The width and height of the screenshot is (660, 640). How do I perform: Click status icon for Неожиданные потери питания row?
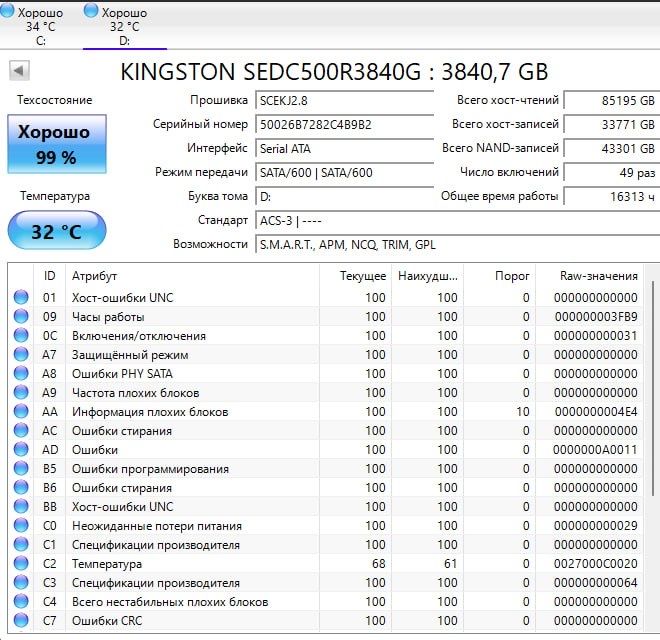[x=21, y=525]
